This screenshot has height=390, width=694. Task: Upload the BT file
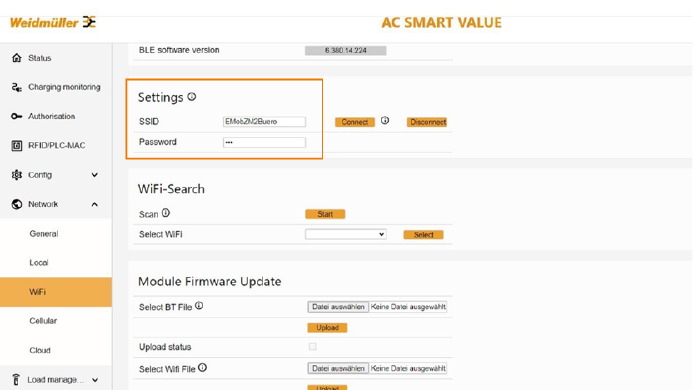[x=328, y=328]
